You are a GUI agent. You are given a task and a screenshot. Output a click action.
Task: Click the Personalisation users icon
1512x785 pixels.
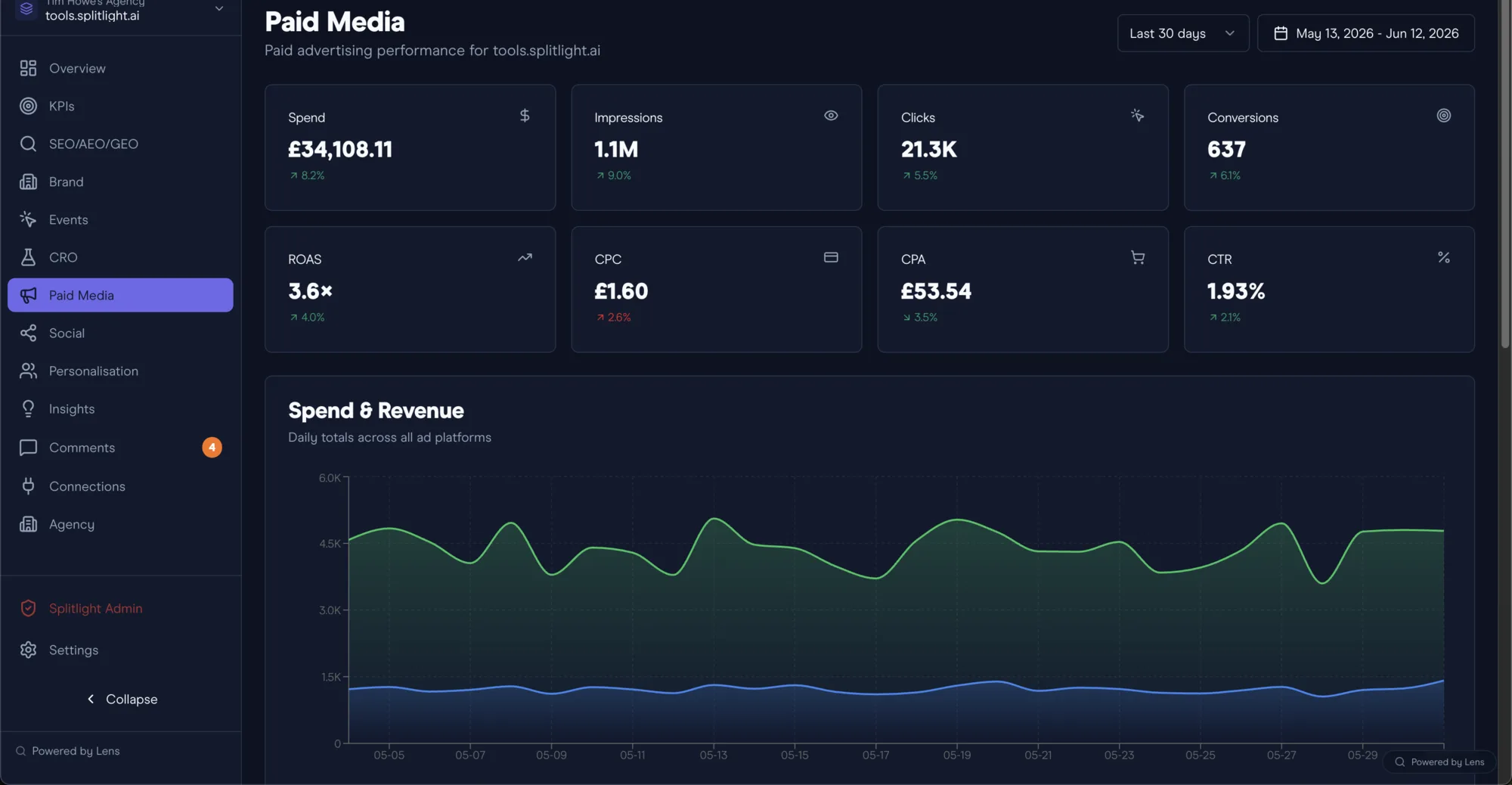click(28, 371)
